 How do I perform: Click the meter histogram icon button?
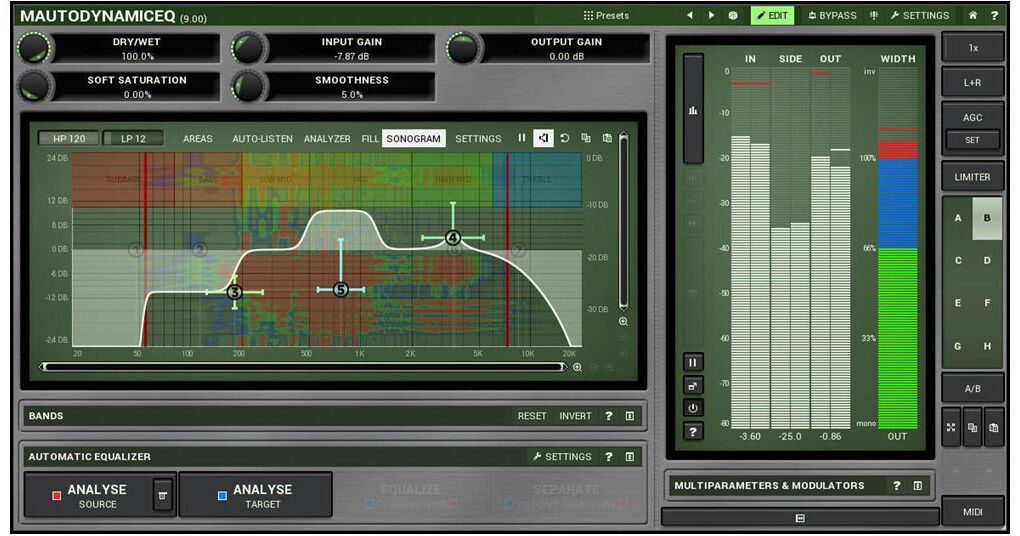pyautogui.click(x=693, y=109)
